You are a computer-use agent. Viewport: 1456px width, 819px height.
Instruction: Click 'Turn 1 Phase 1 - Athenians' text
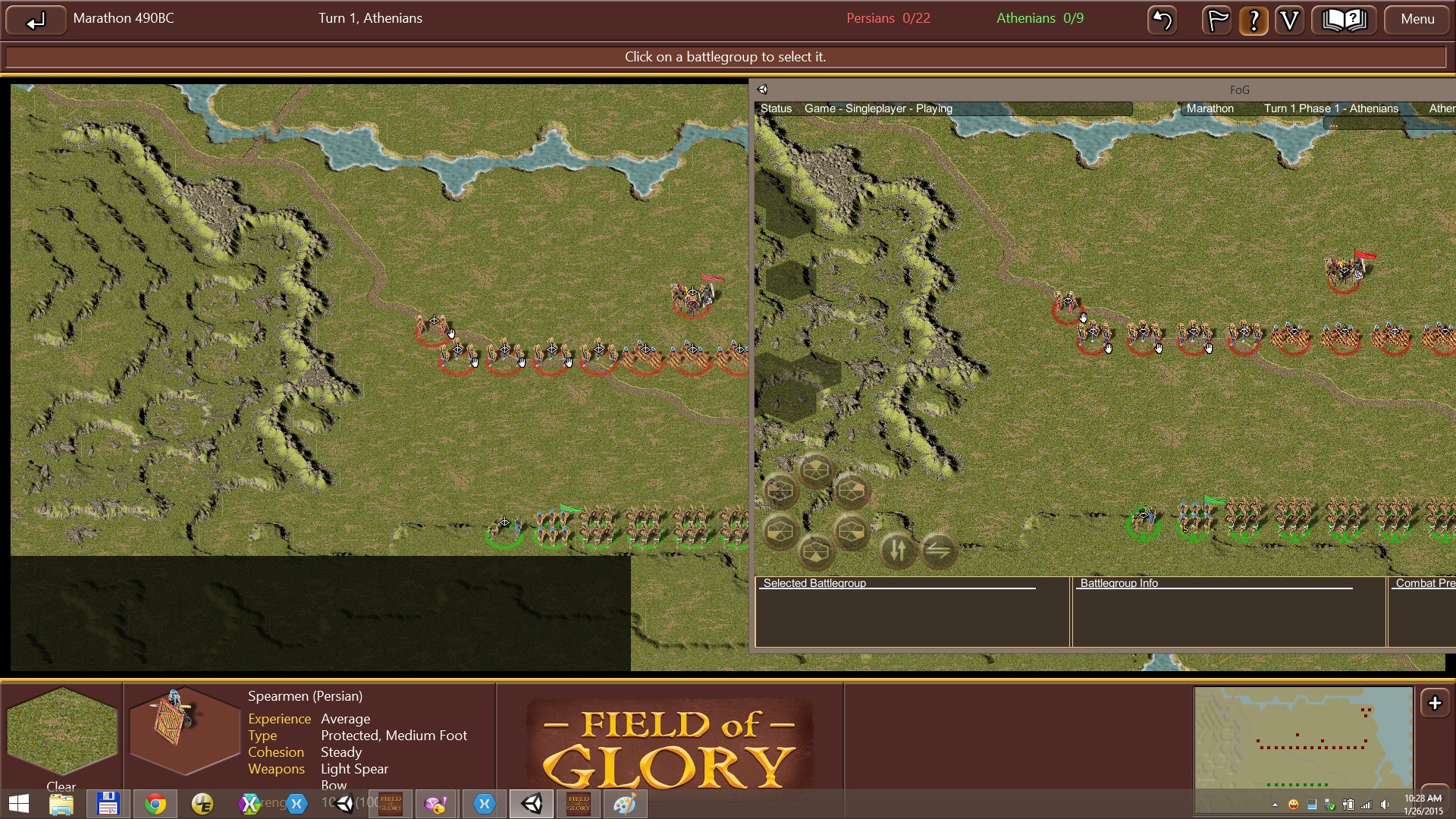click(x=1331, y=108)
